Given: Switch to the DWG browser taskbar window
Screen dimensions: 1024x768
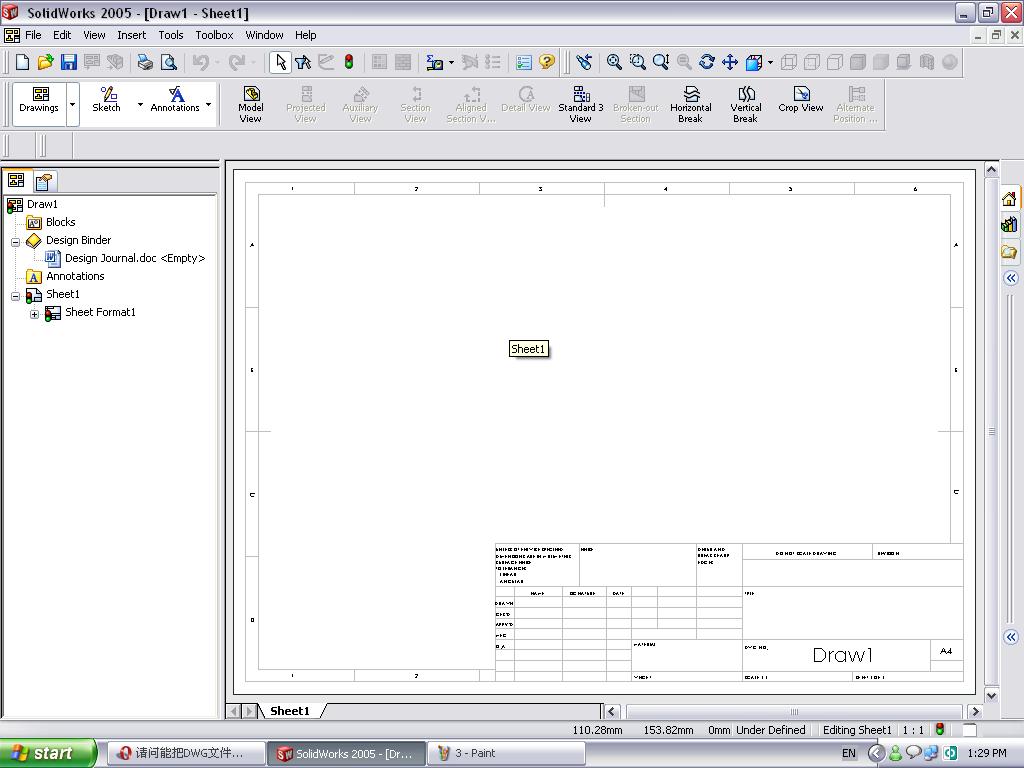Looking at the screenshot, I should coord(185,753).
